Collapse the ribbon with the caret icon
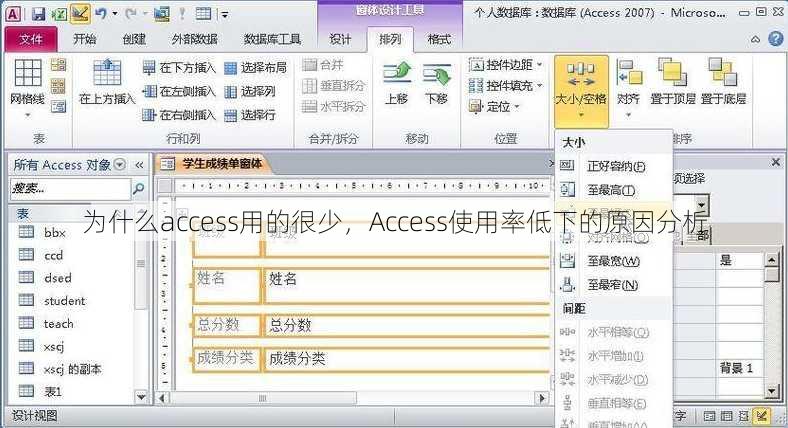 point(755,39)
